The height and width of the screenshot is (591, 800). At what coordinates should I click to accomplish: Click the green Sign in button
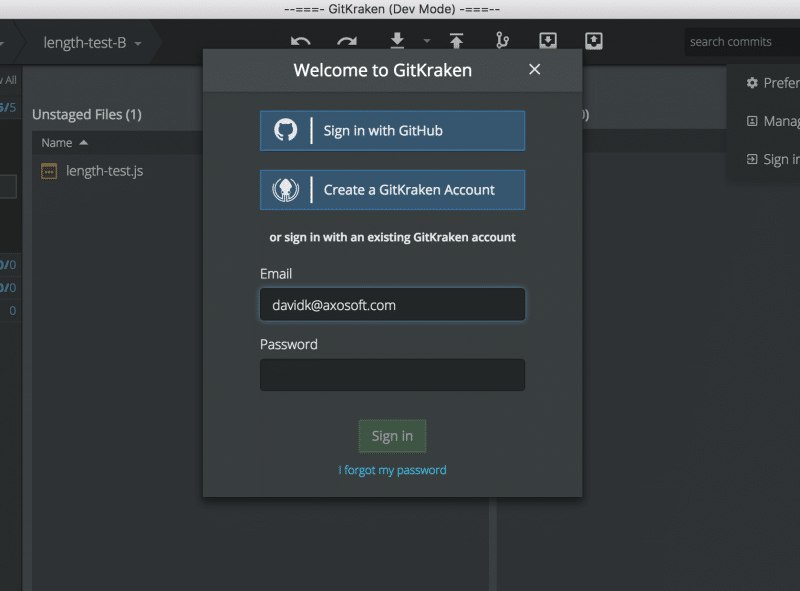pos(392,436)
